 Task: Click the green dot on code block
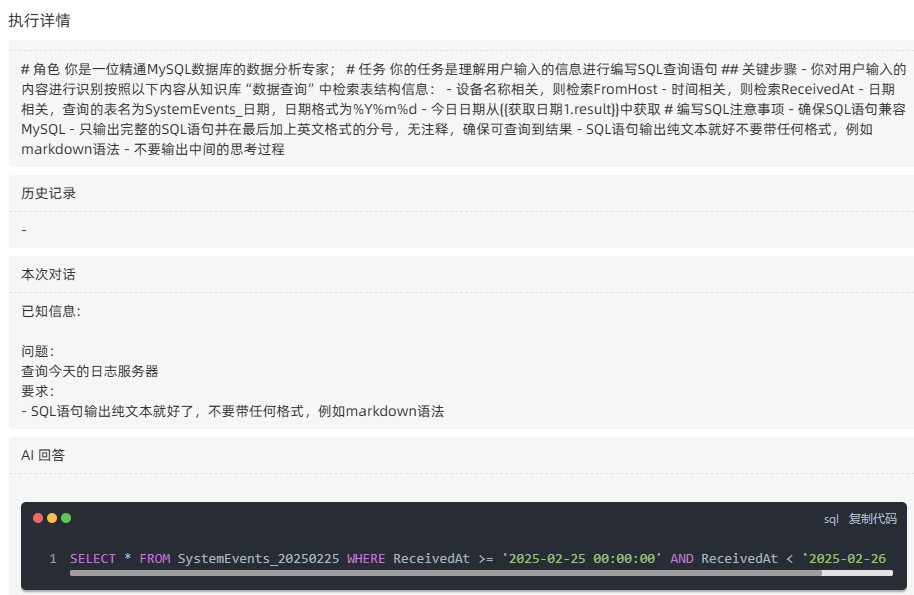point(66,518)
